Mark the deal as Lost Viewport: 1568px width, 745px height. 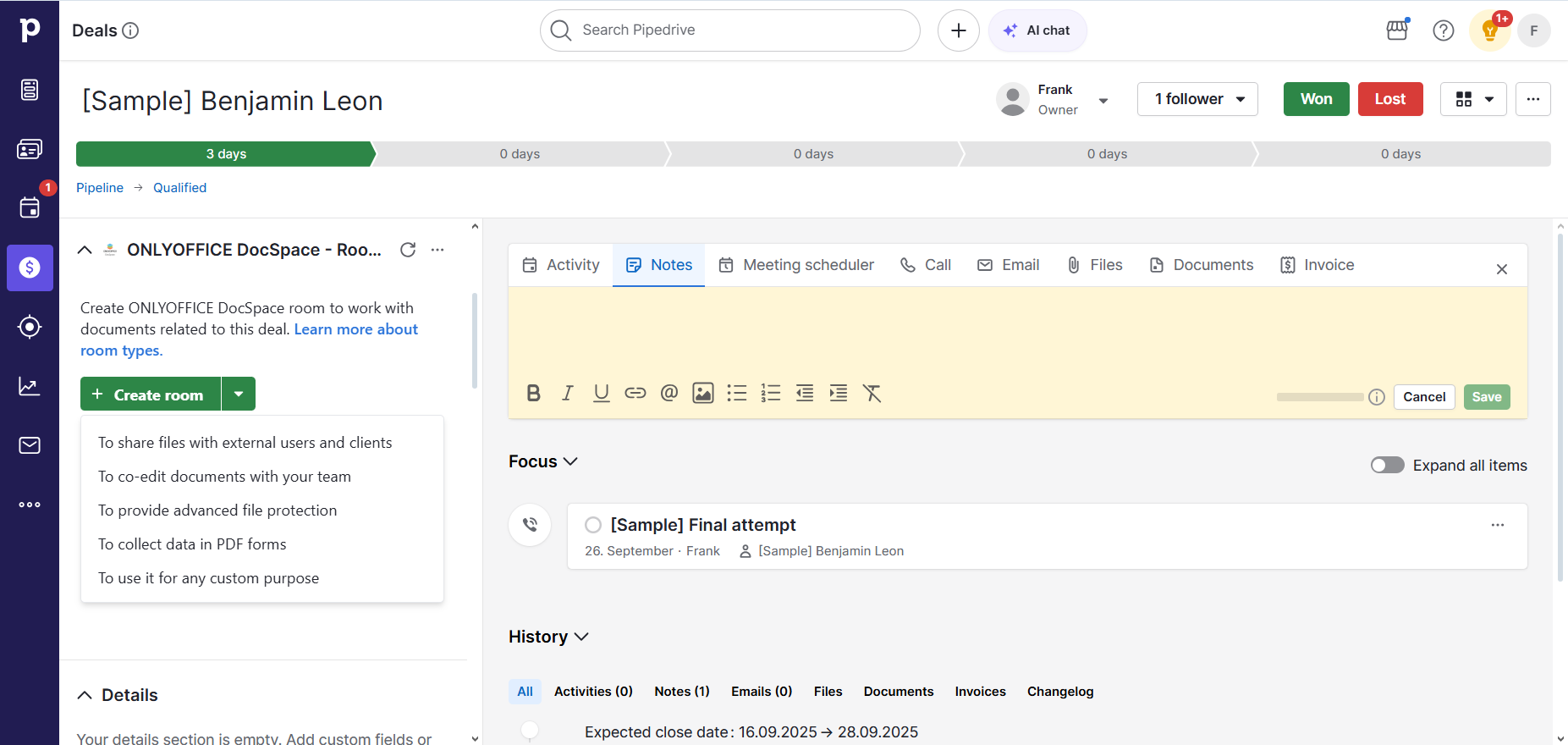click(1390, 99)
